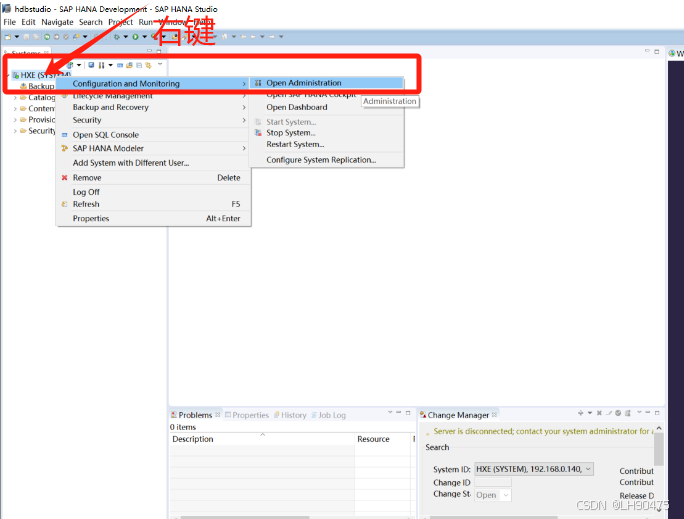Click the Link with Editor arrows icon in Systems toolbar

pyautogui.click(x=148, y=65)
